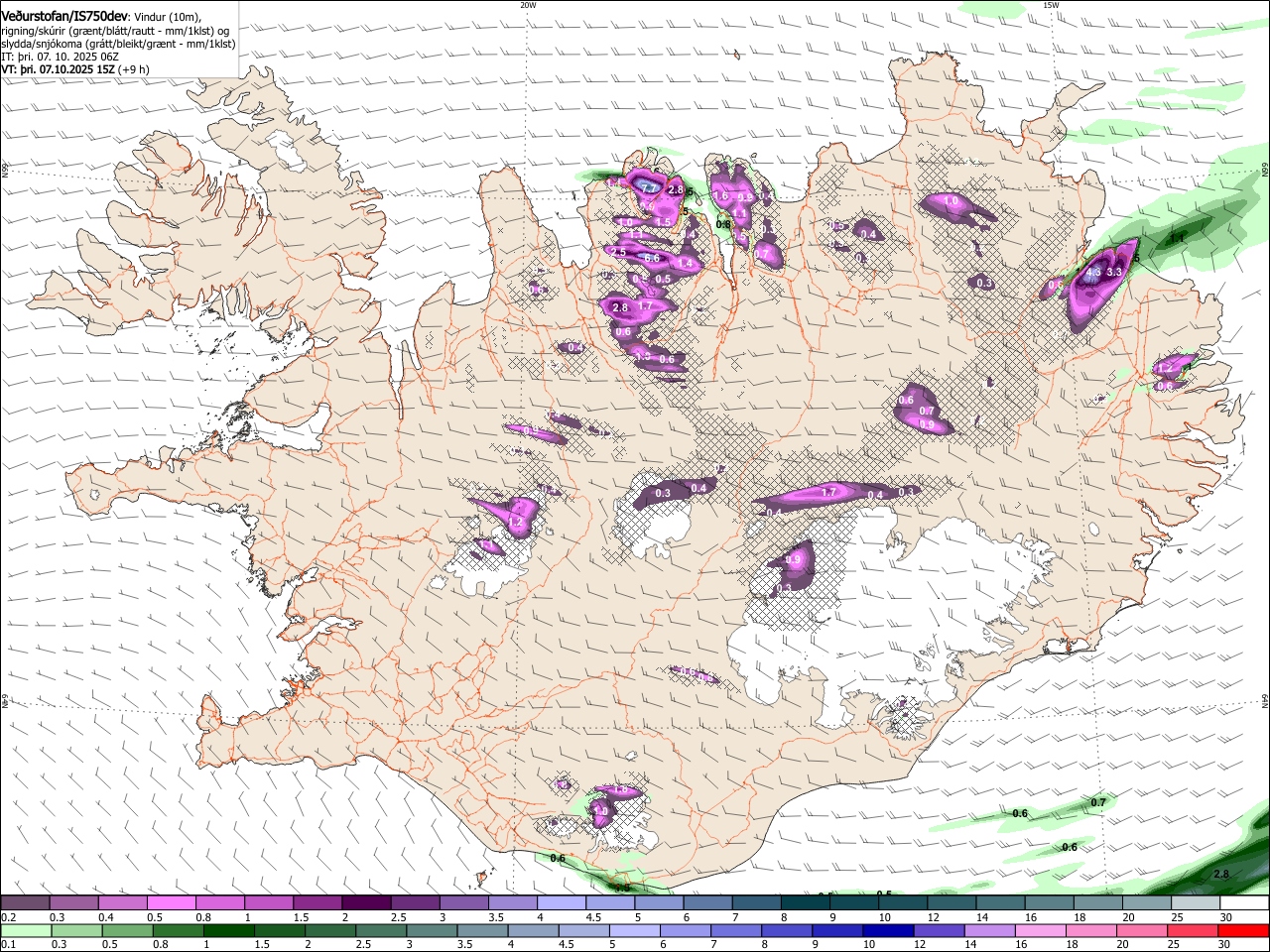
Task: Pick the gray-green 3 swatch, rain legend row
Action: (432, 930)
